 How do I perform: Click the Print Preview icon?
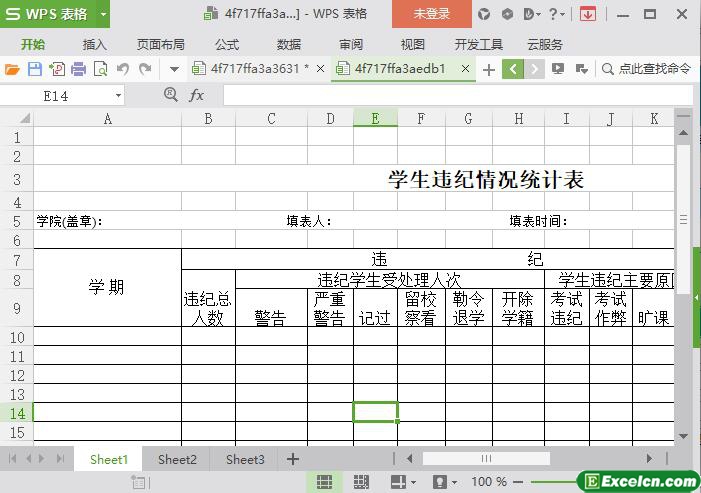coord(101,69)
